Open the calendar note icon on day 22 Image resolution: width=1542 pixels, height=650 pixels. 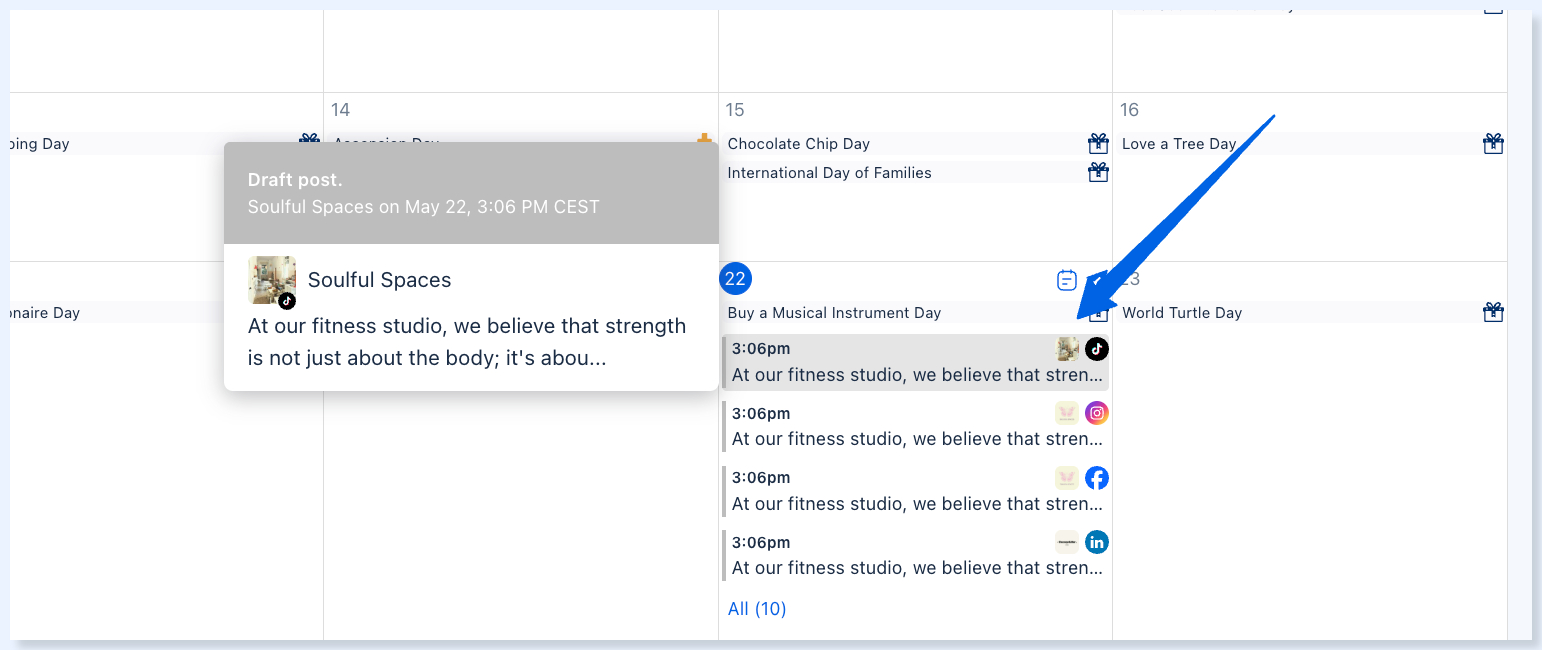(1067, 280)
